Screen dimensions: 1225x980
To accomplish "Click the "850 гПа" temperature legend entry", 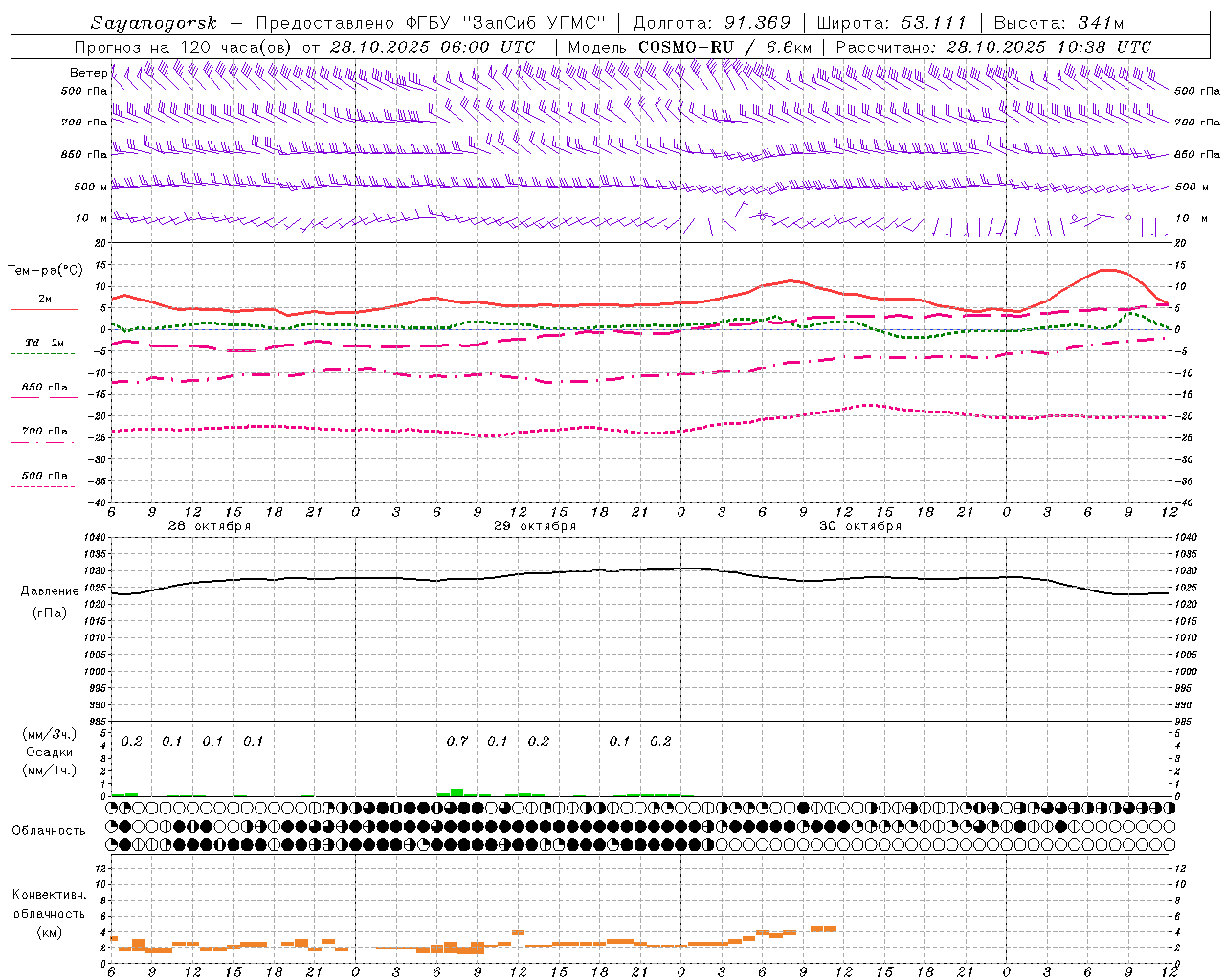I will coord(45,388).
